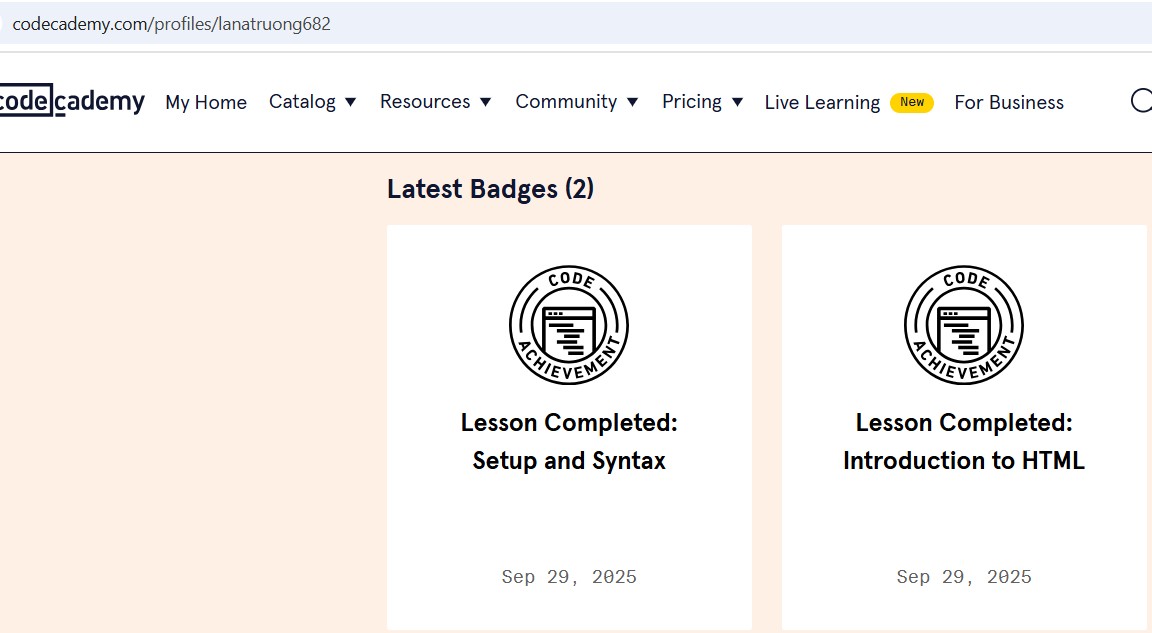1152x633 pixels.
Task: Open the For Business link
Action: [1009, 102]
